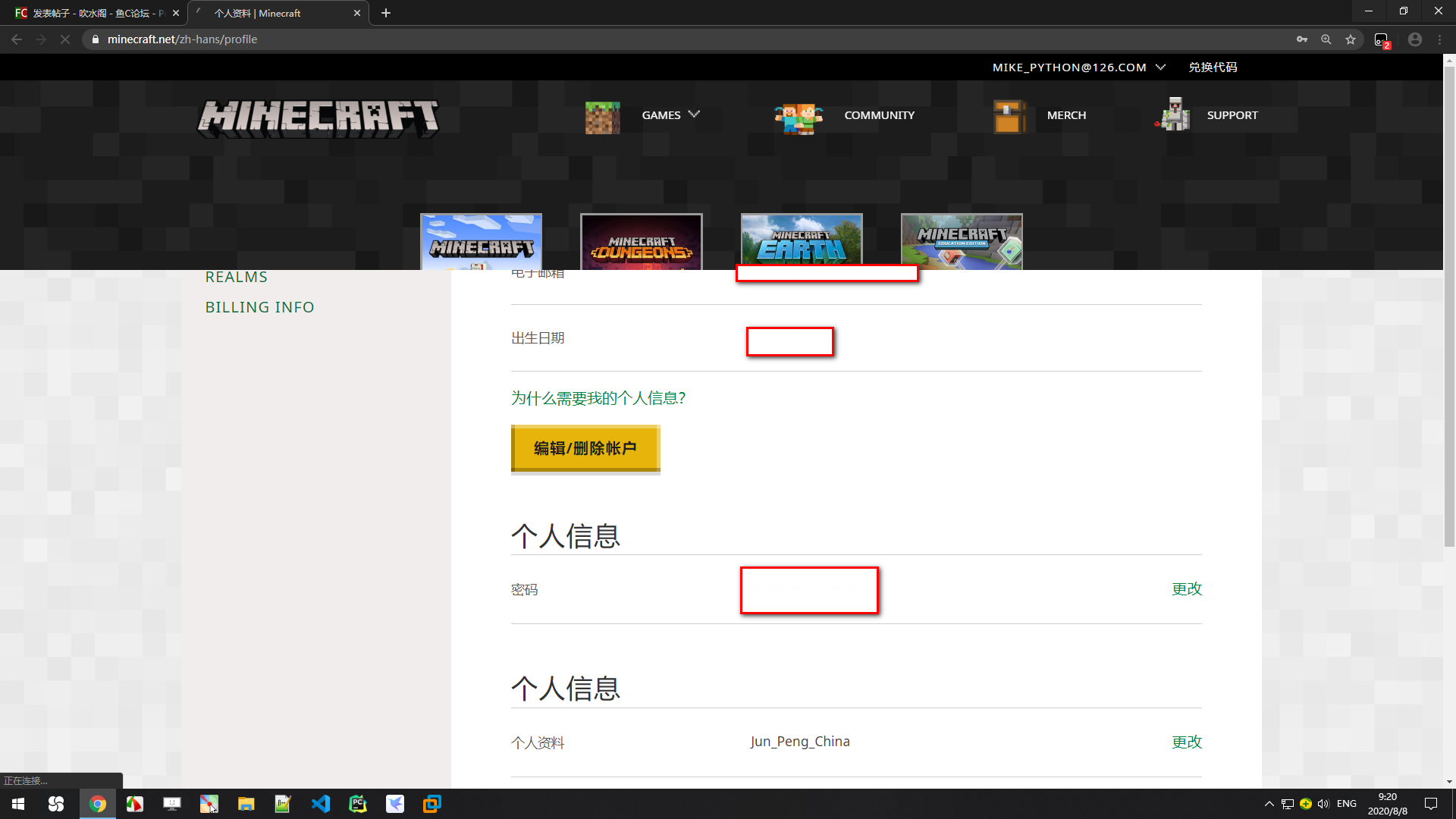Viewport: 1456px width, 819px height.
Task: Expand the GAMES dropdown chevron
Action: point(694,115)
